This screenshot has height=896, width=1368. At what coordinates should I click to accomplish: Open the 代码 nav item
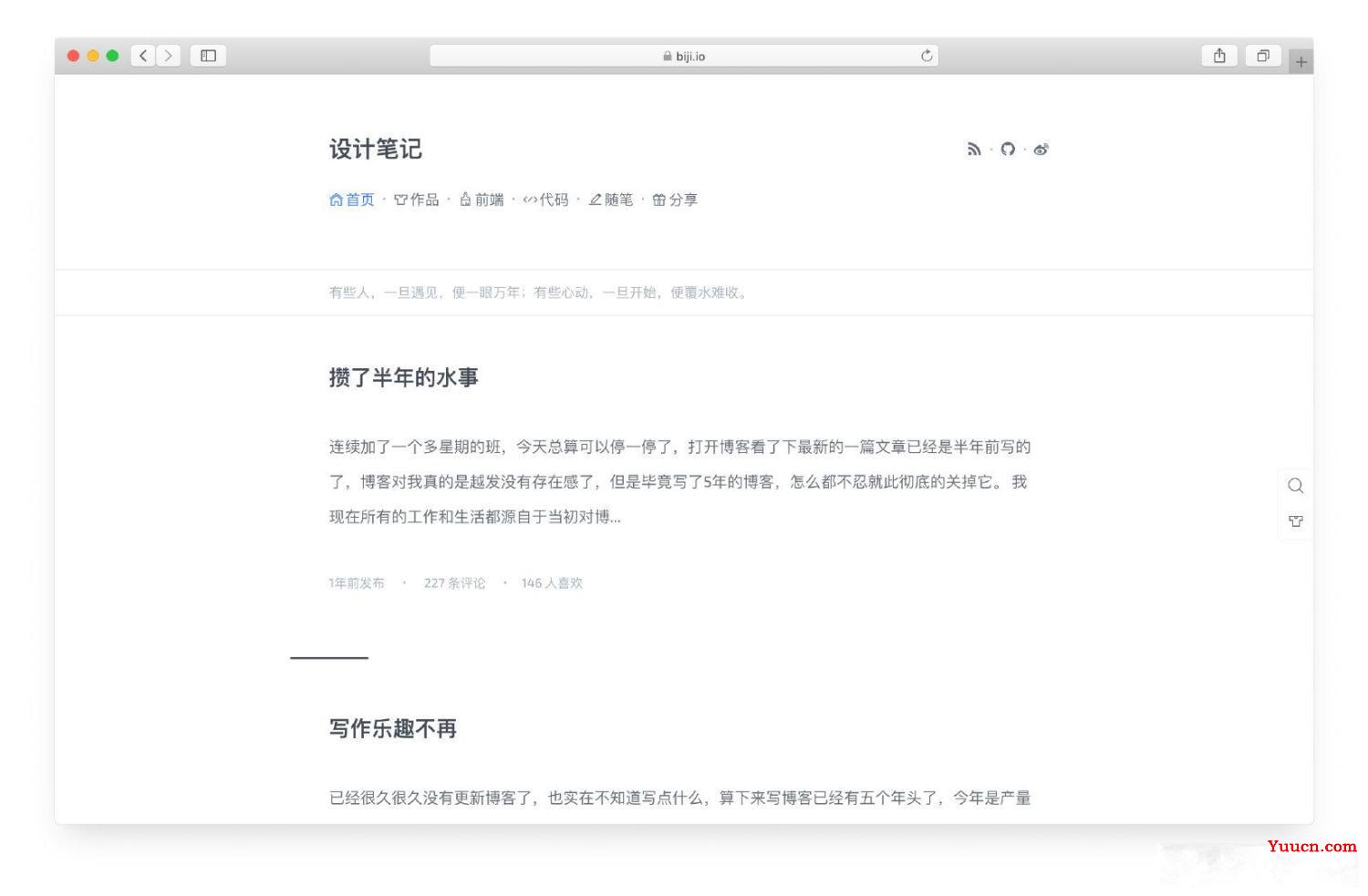click(545, 200)
